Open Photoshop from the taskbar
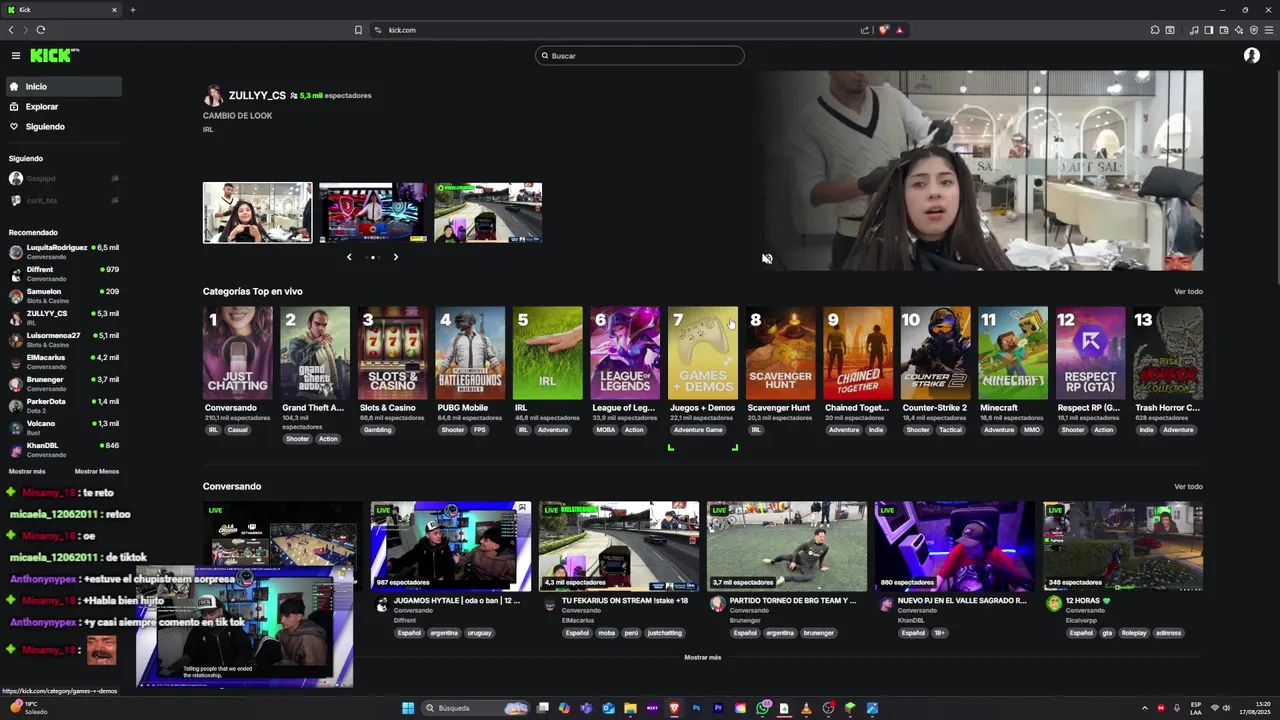Viewport: 1280px width, 720px height. [696, 708]
